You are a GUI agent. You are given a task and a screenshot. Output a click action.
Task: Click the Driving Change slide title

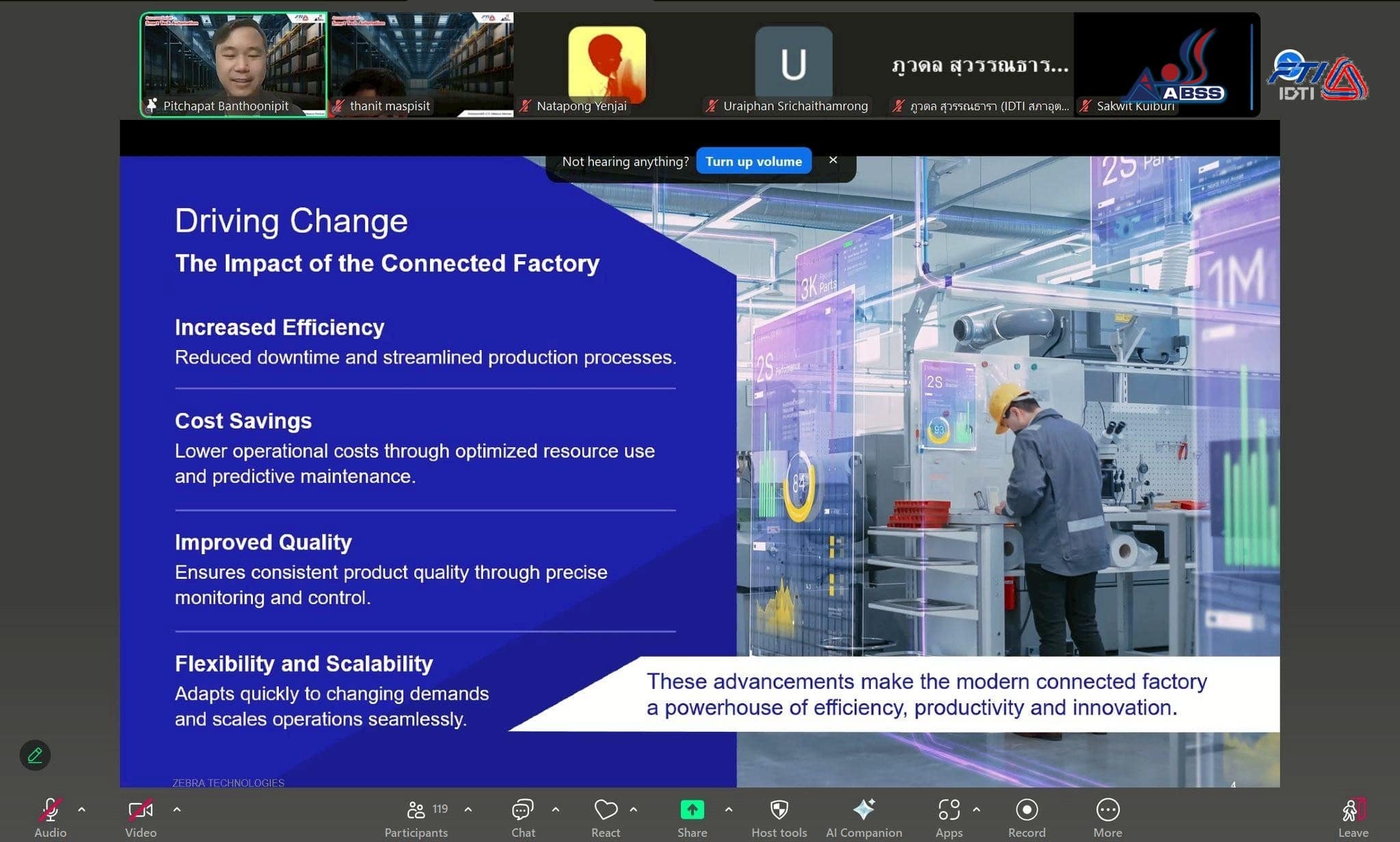(291, 221)
